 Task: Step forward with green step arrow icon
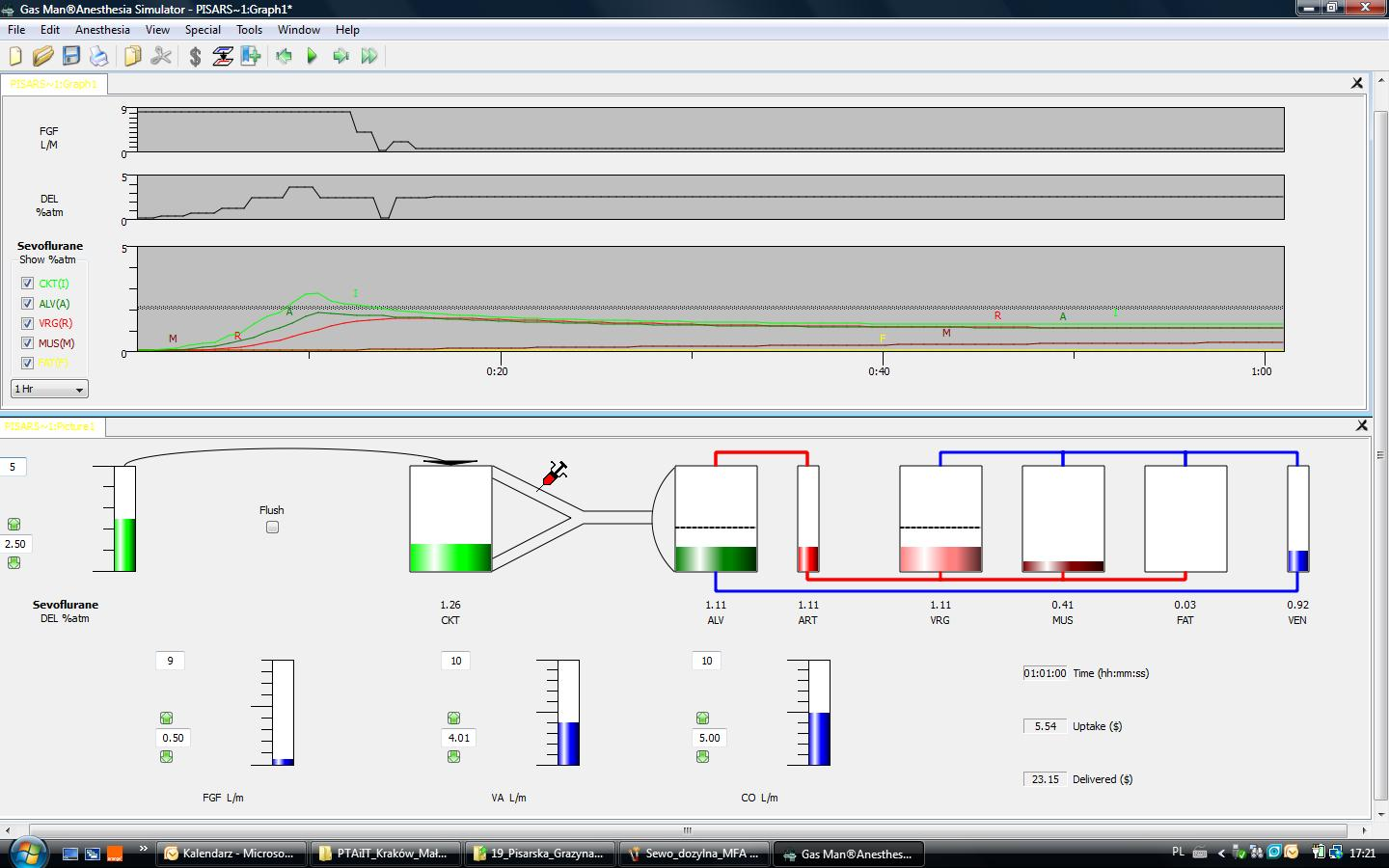tap(340, 57)
